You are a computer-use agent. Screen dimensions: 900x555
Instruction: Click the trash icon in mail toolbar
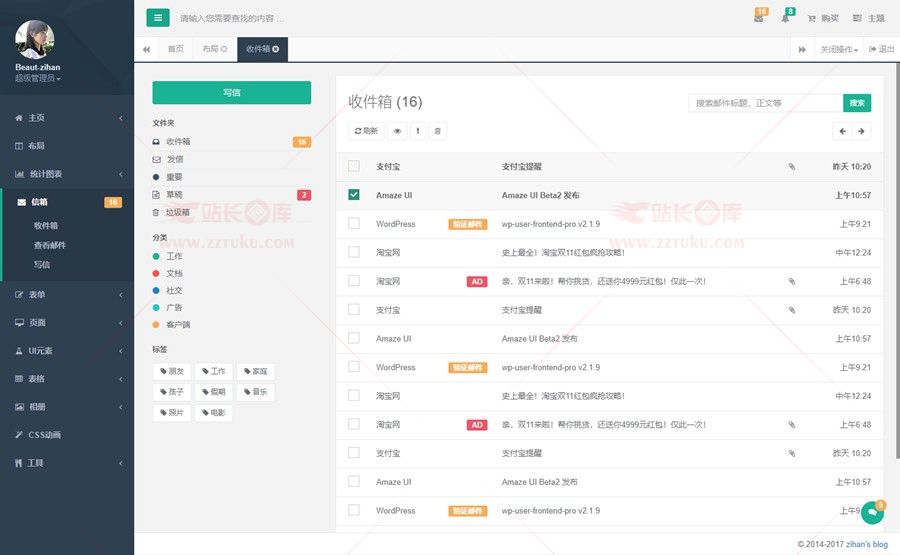(x=437, y=131)
